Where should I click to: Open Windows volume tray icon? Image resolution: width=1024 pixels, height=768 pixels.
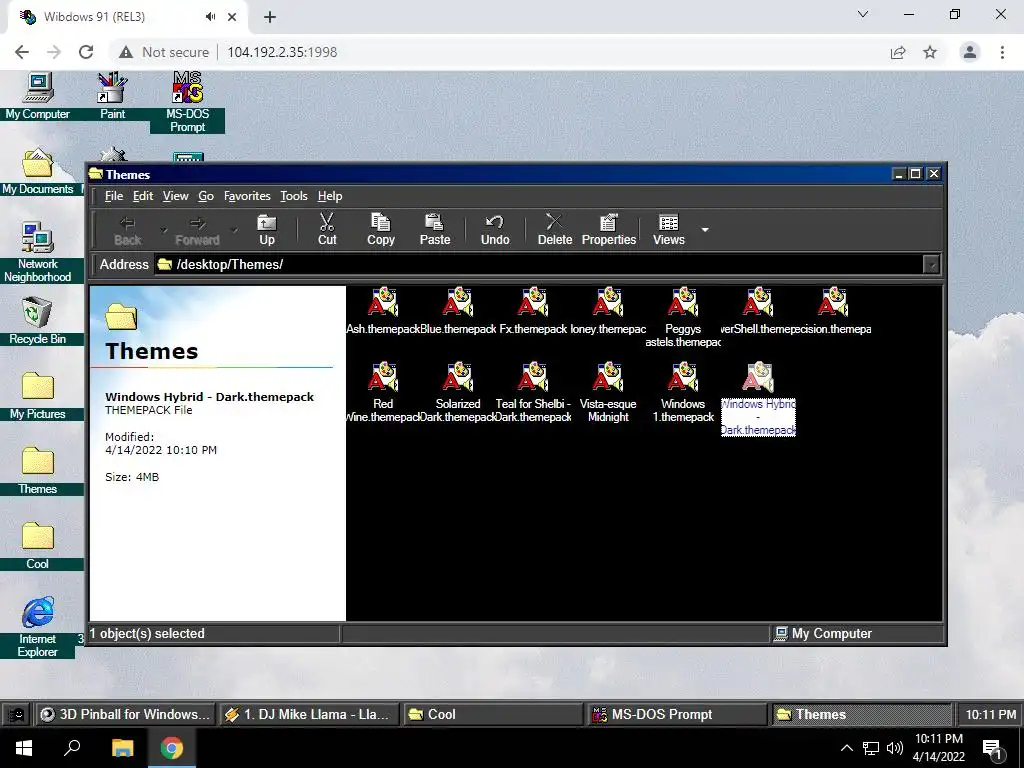point(895,748)
